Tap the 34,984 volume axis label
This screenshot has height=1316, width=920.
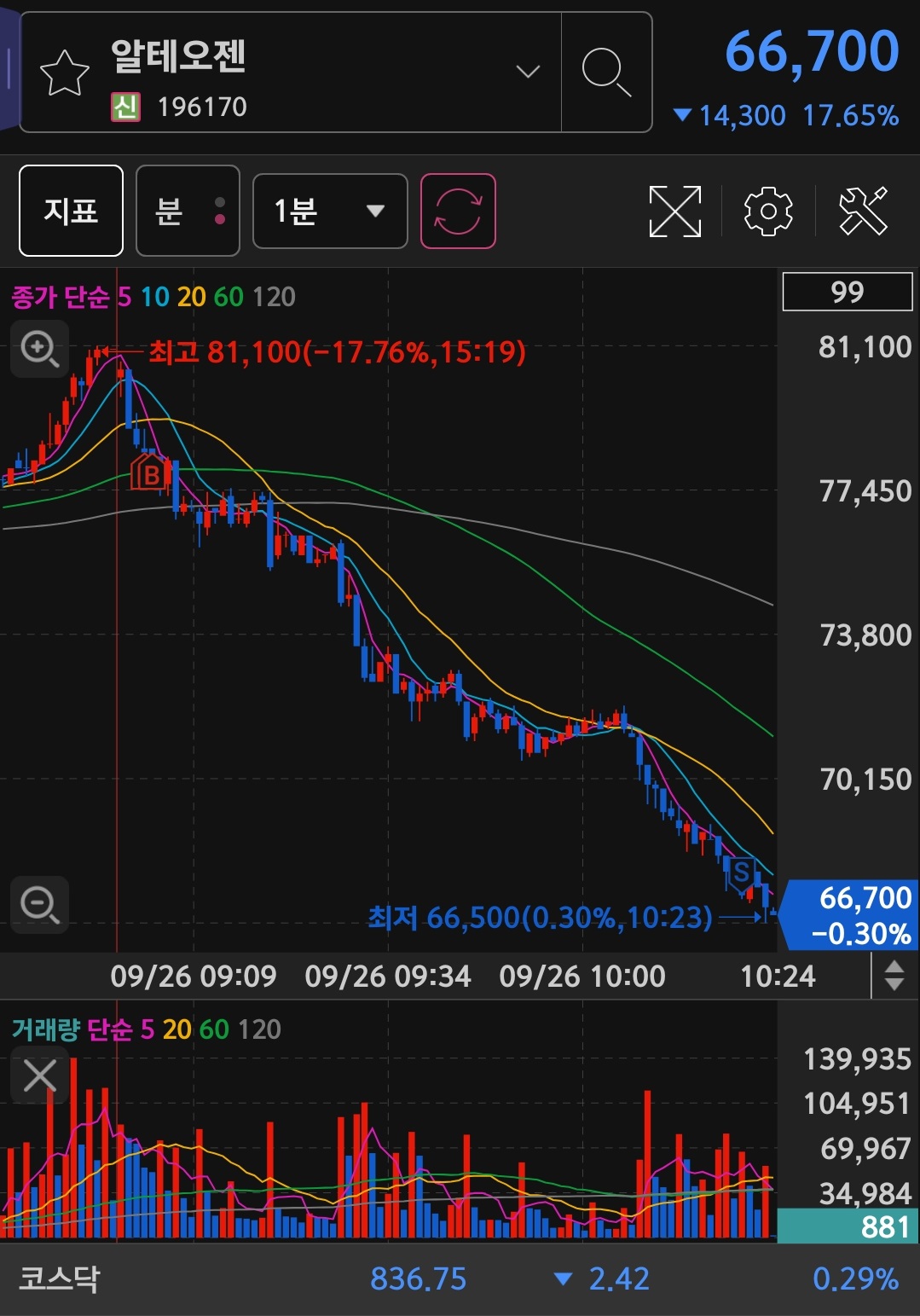pos(865,1193)
